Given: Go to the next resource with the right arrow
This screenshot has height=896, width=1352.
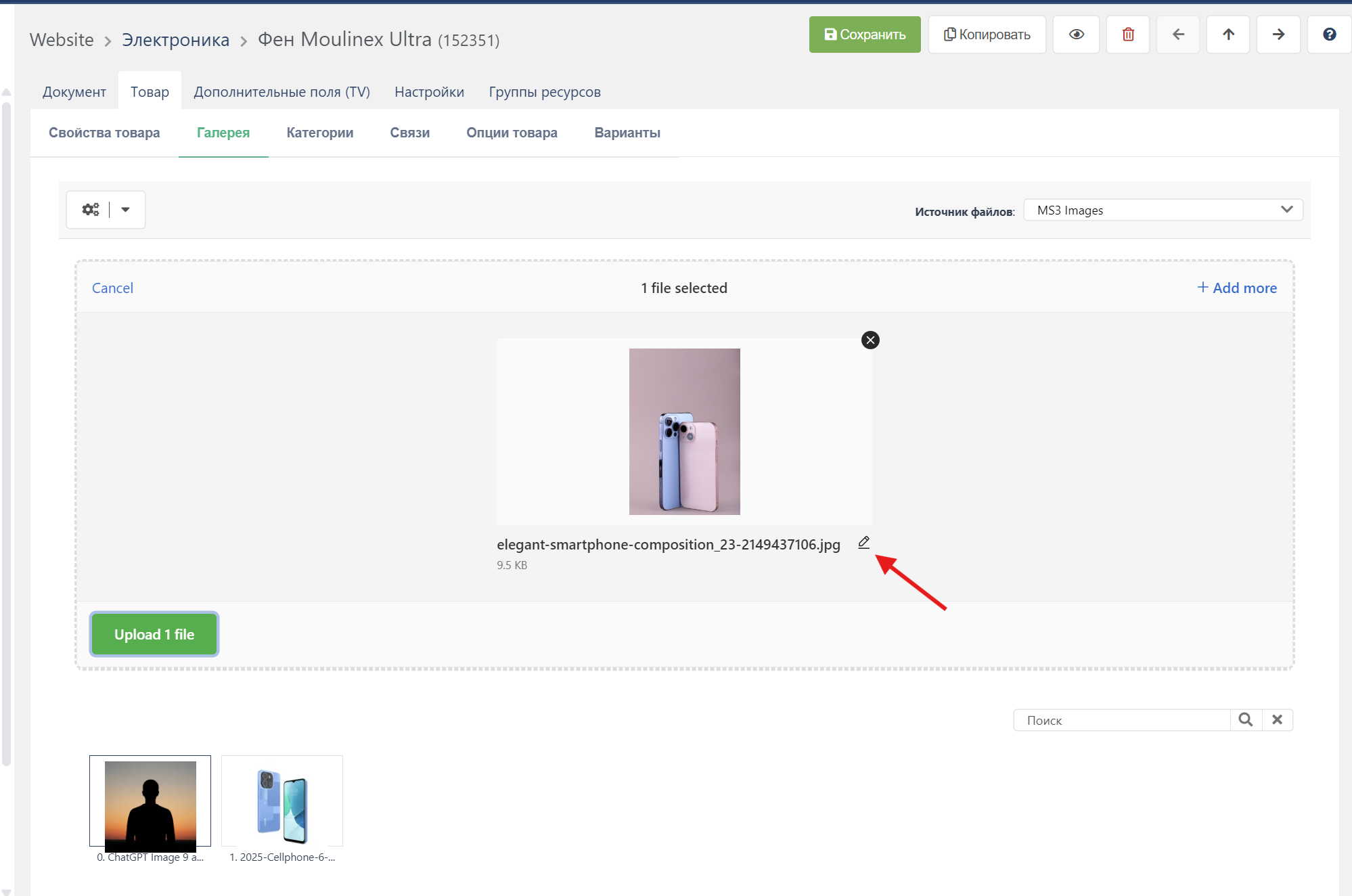Looking at the screenshot, I should (x=1278, y=35).
